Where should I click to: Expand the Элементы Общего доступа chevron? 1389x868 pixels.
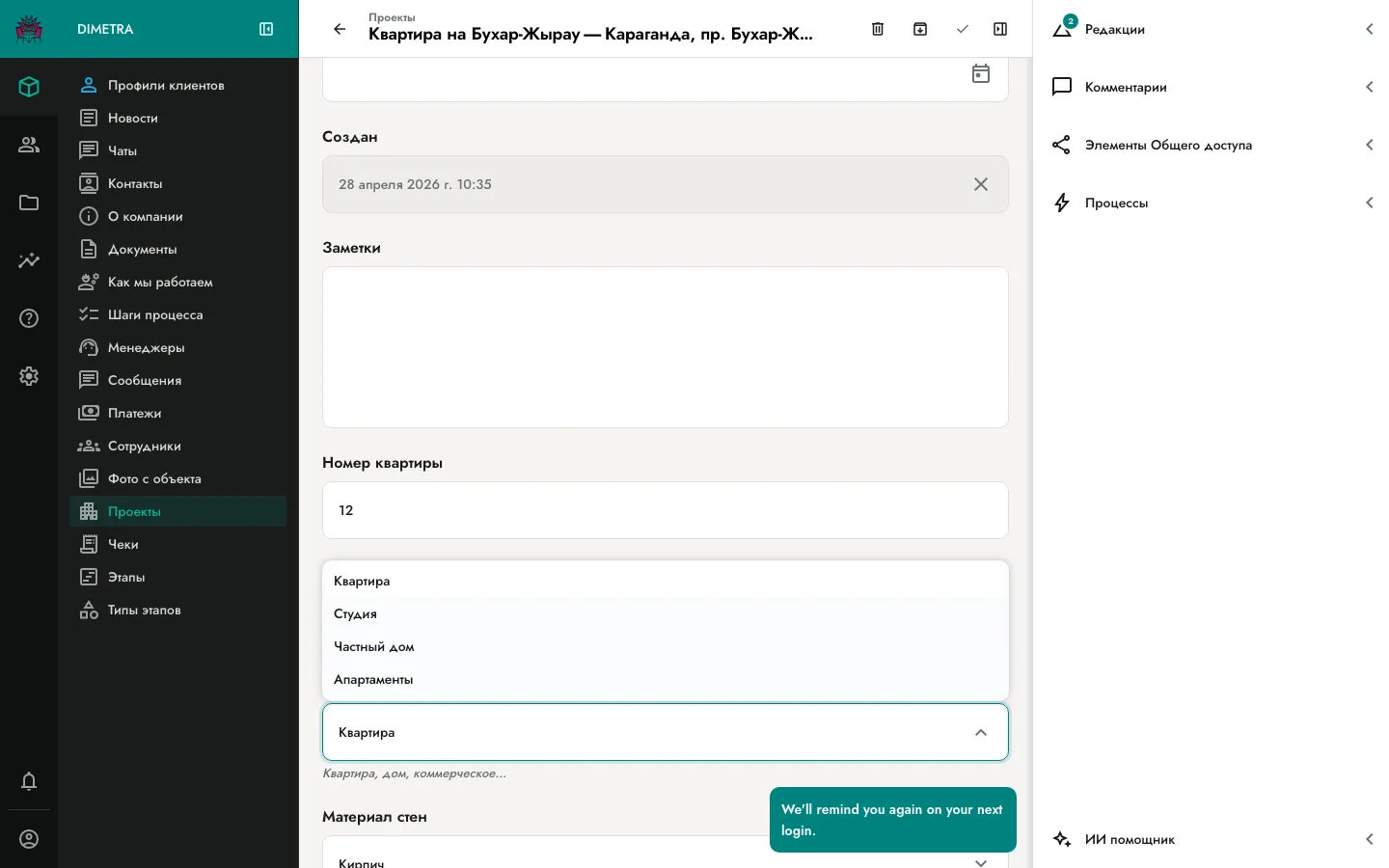[1370, 145]
